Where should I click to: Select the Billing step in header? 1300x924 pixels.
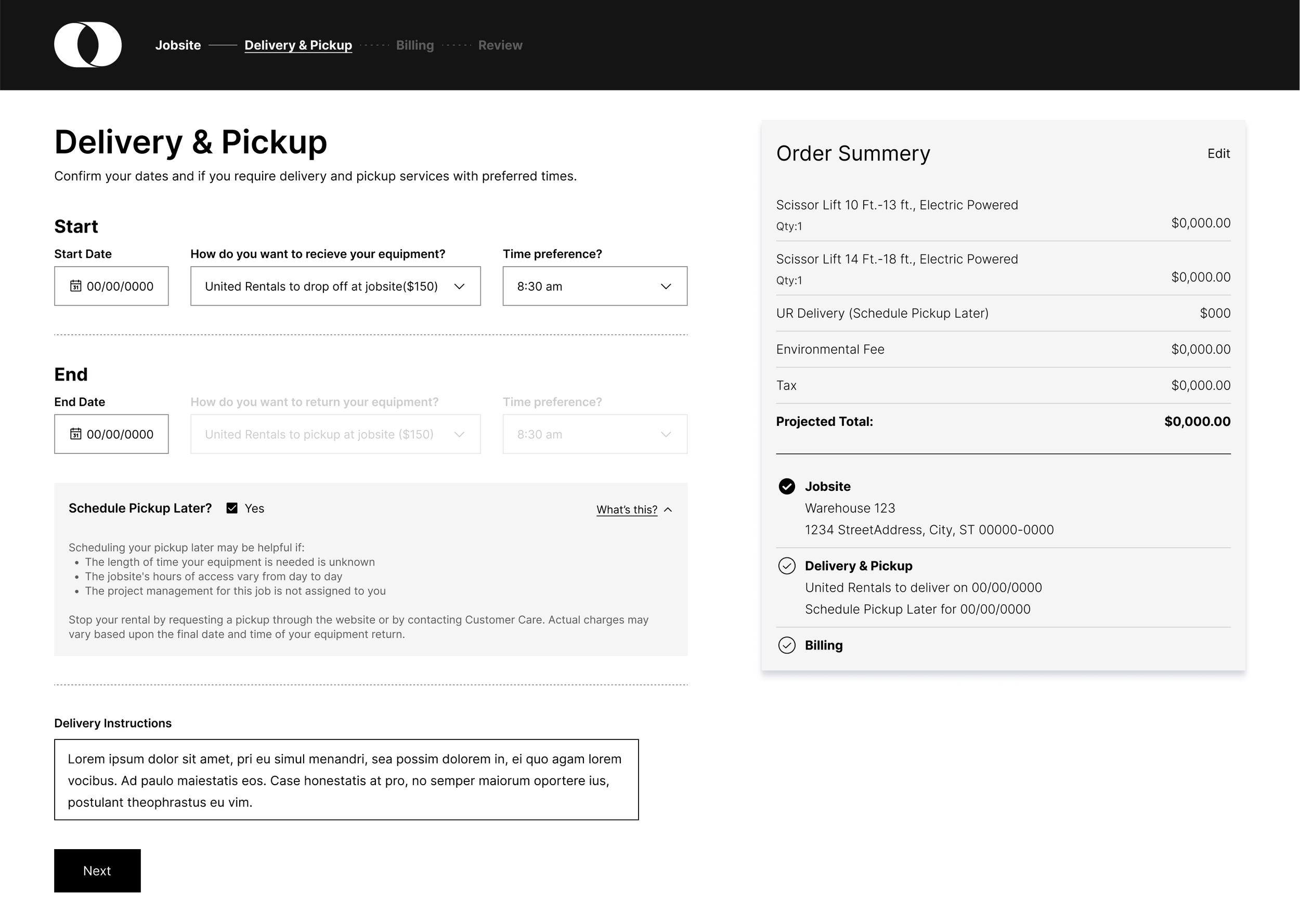point(415,45)
